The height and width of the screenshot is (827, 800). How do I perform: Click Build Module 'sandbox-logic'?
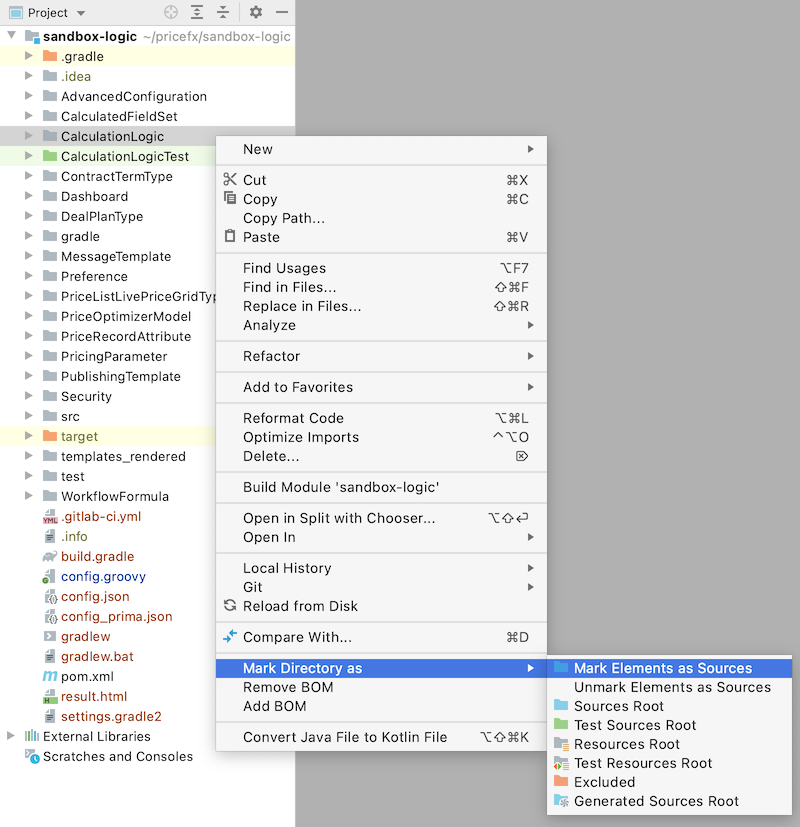click(341, 487)
